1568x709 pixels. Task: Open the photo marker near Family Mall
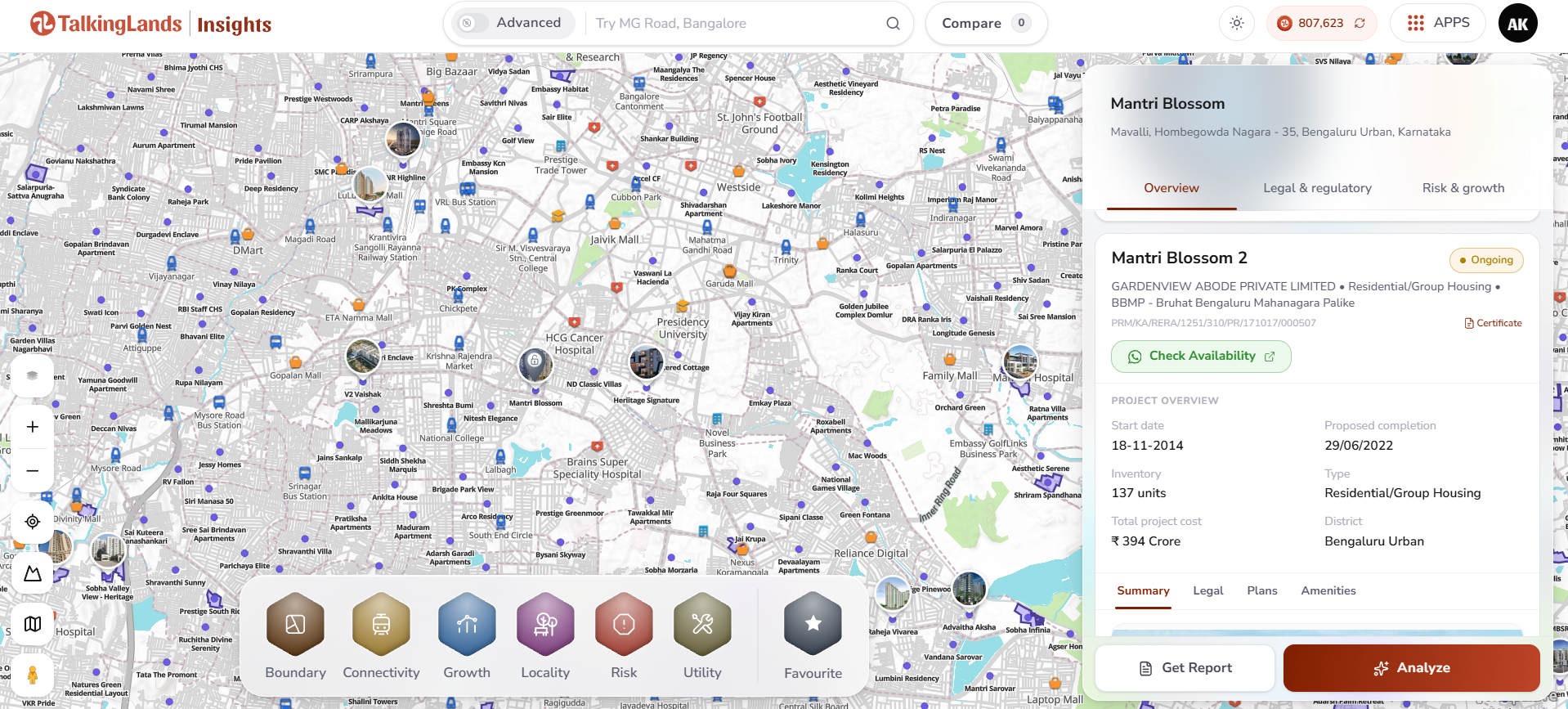click(x=1020, y=361)
